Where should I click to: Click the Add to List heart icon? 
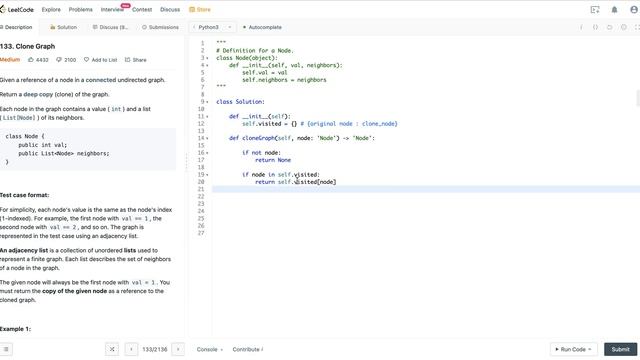pos(87,60)
